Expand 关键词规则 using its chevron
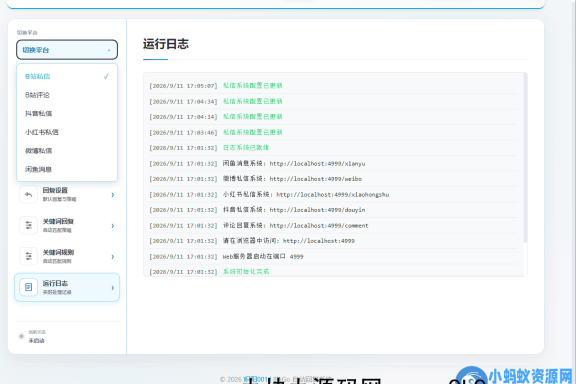 113,256
